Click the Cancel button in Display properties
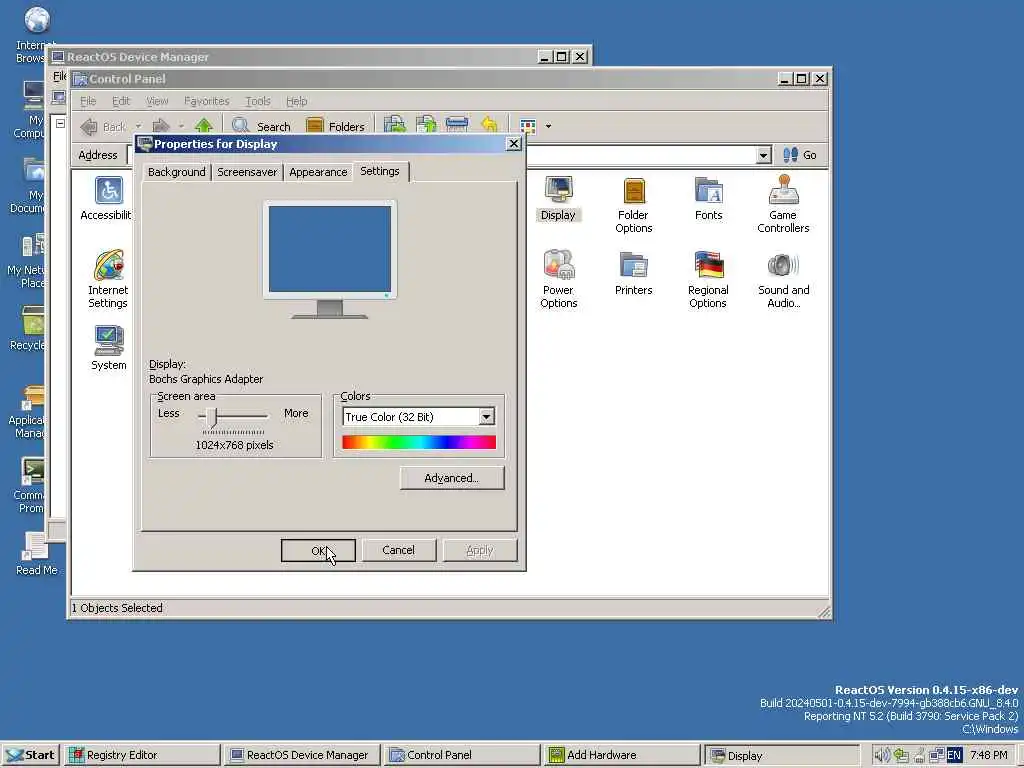Screen dimensions: 1024x768 coord(398,551)
